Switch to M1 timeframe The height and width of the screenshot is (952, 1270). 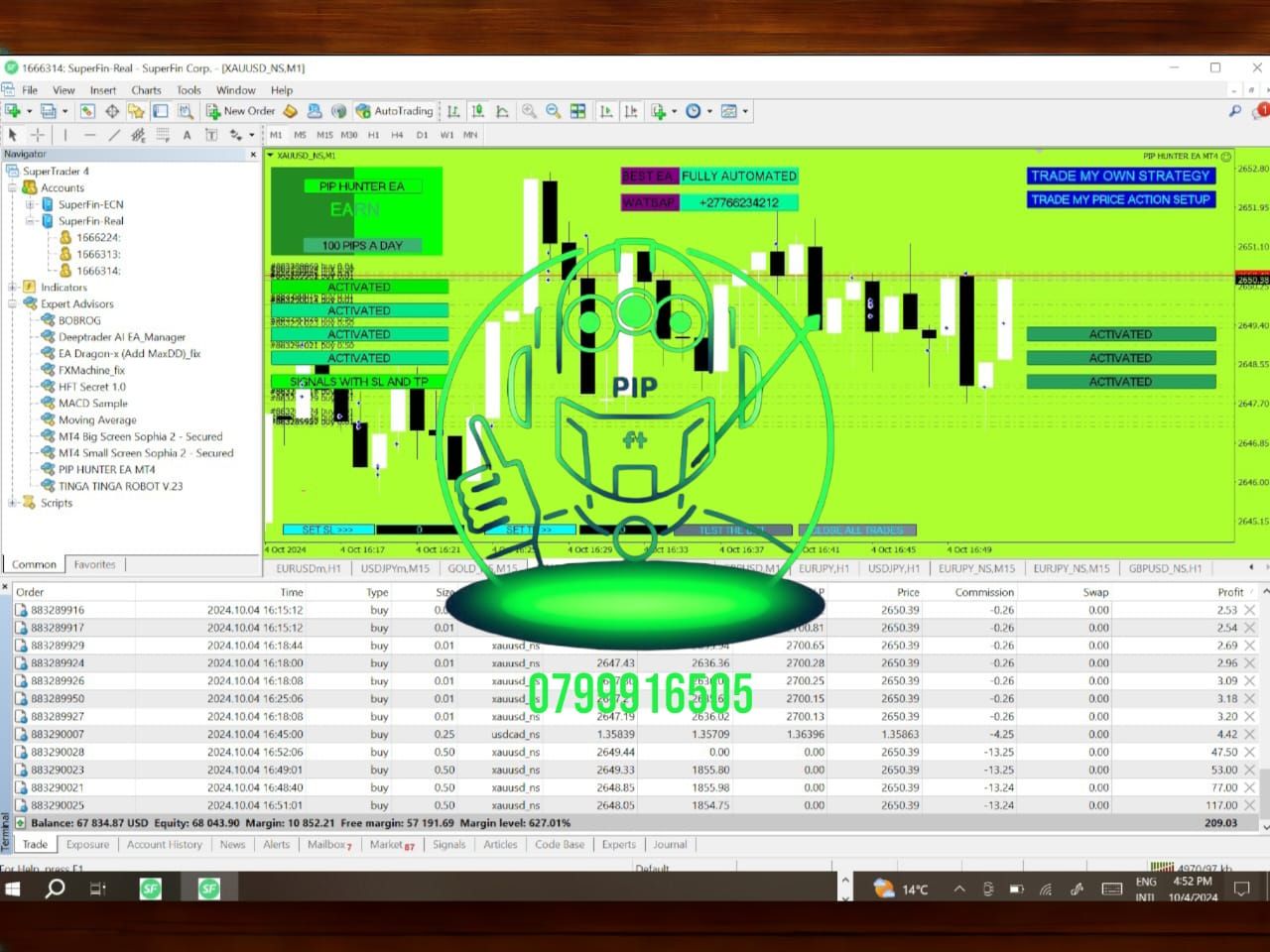point(276,135)
